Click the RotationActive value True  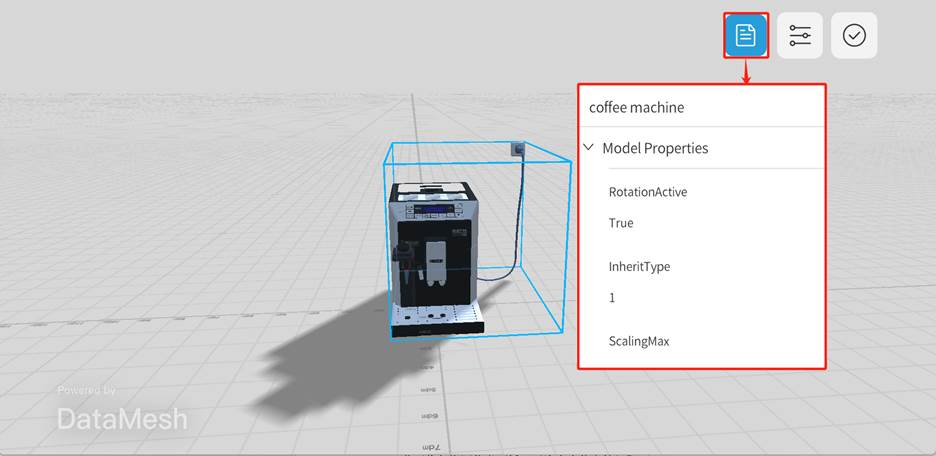621,223
